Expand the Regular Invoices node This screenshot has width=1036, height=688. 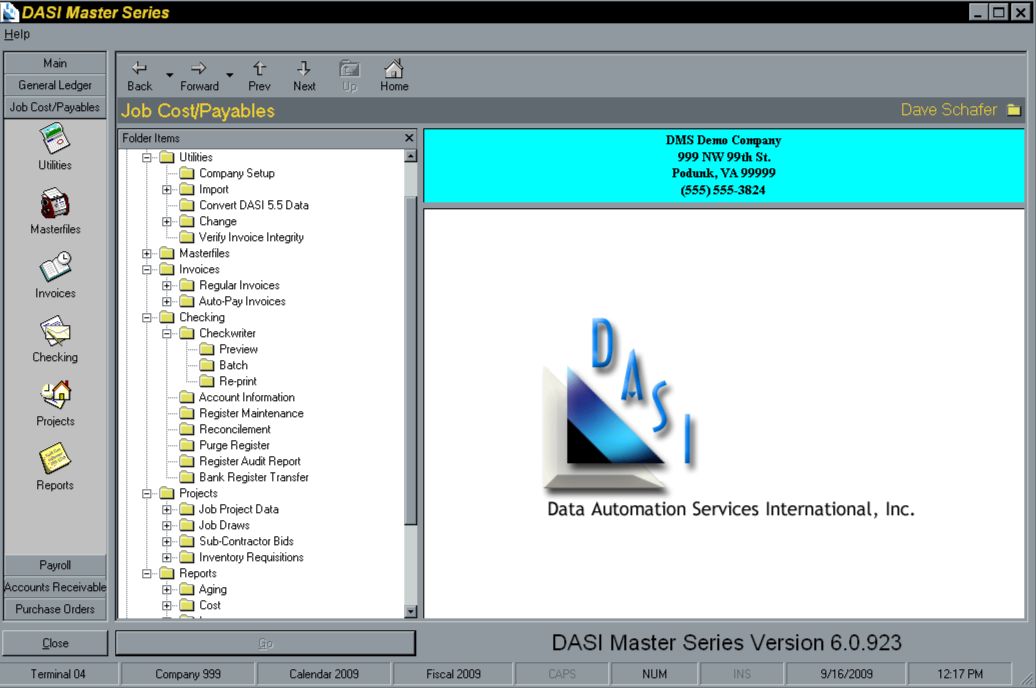coord(166,286)
